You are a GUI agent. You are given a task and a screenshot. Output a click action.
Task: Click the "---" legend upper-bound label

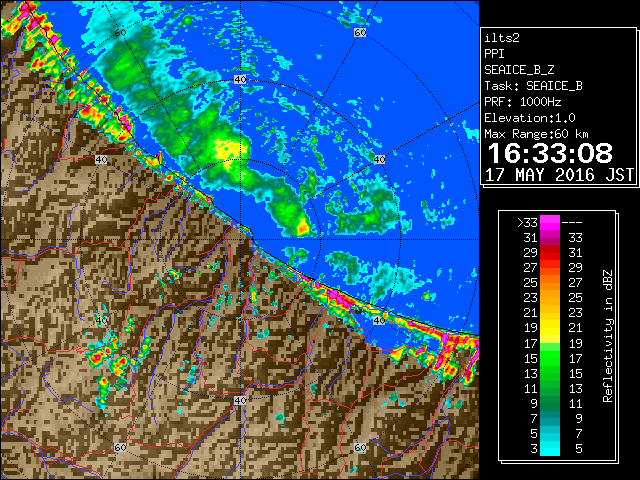(x=572, y=223)
